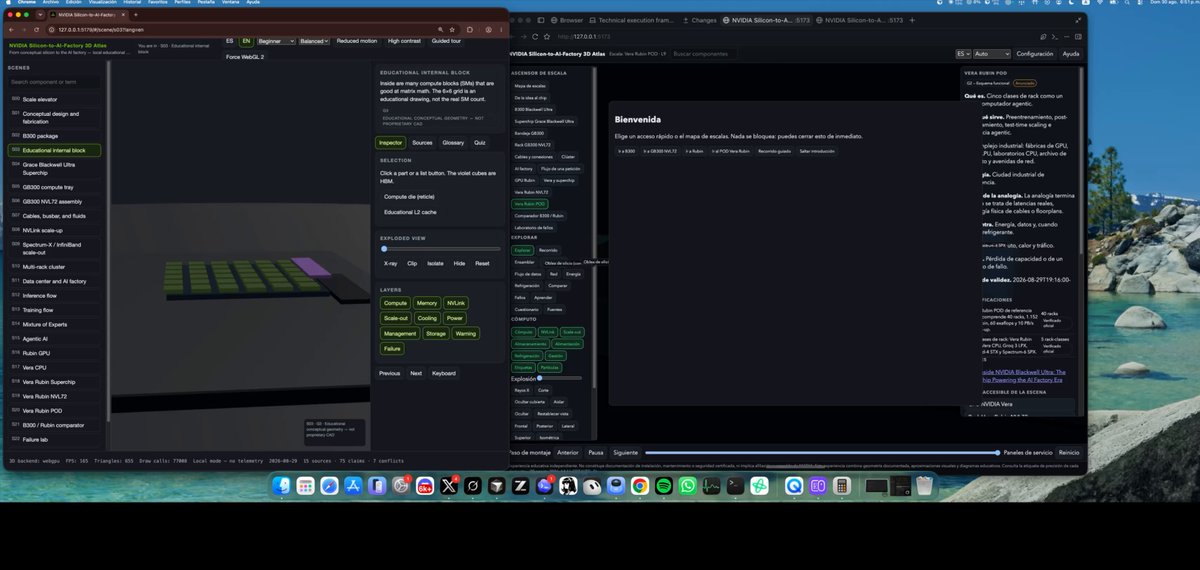1200x570 pixels.
Task: Close the NVIDIA Silicon-to-AI-Factory Chrome tab
Action: [122, 15]
